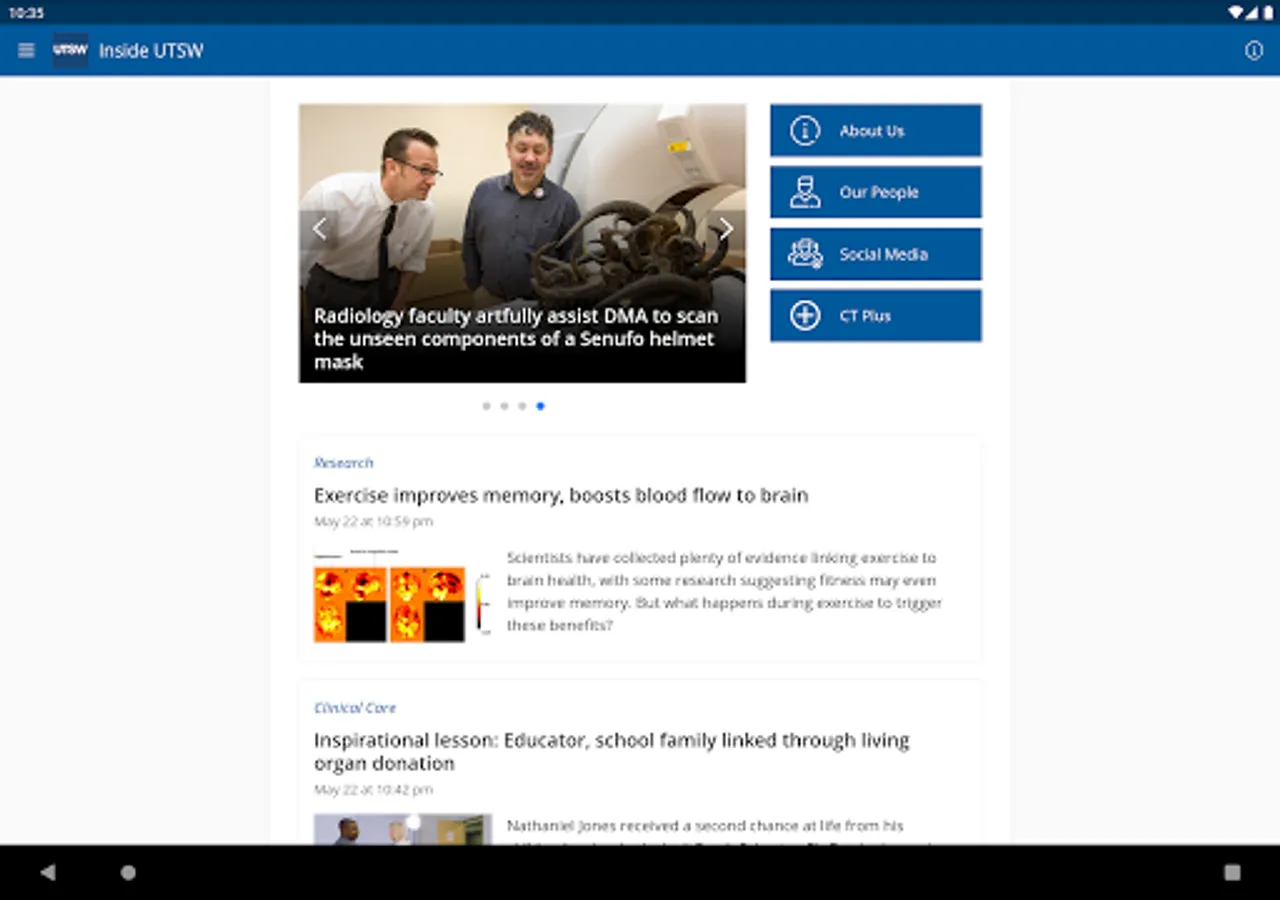Tap the Our People doctor icon
1280x900 pixels.
(805, 192)
